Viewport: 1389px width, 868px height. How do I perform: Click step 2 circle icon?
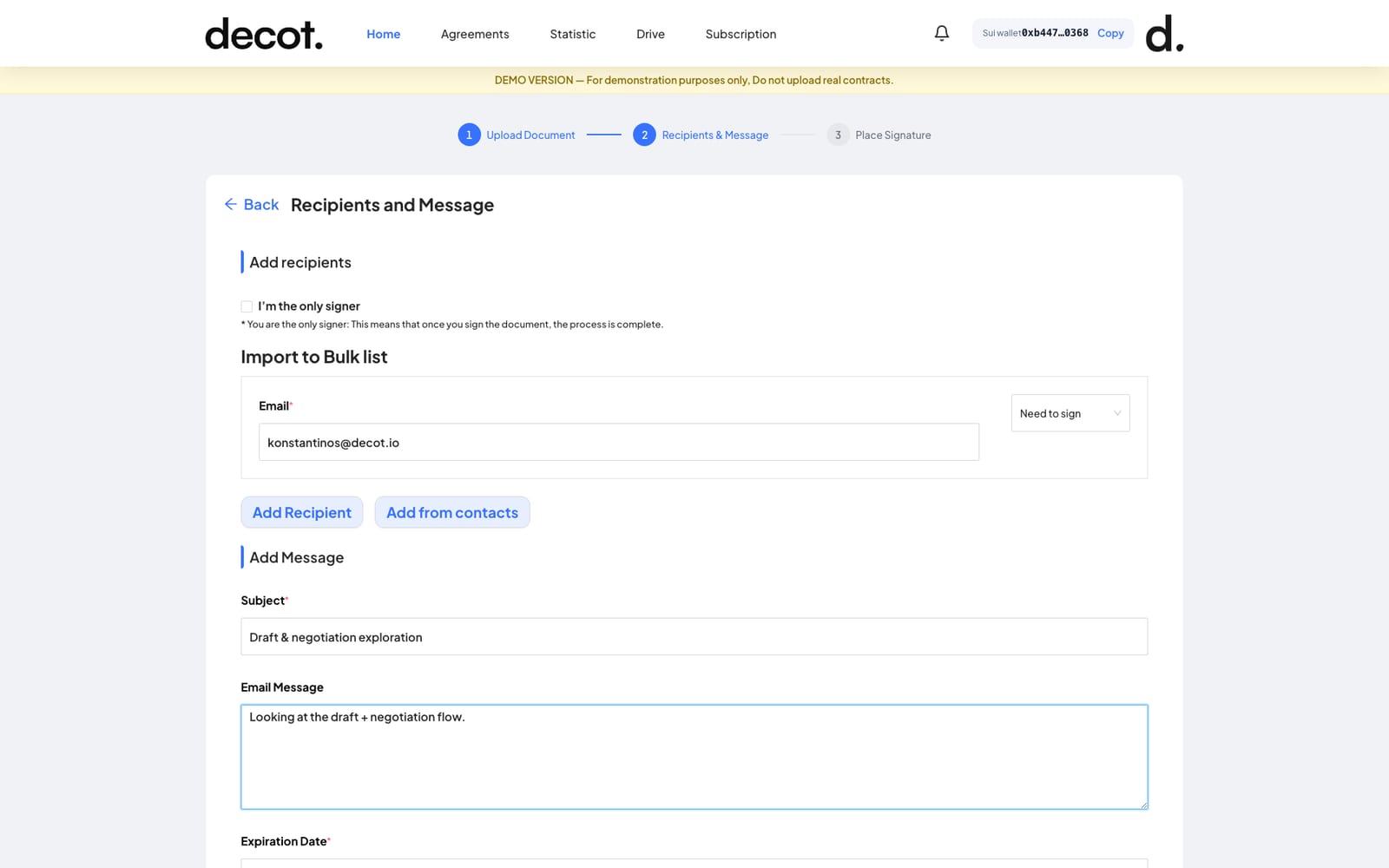(644, 135)
